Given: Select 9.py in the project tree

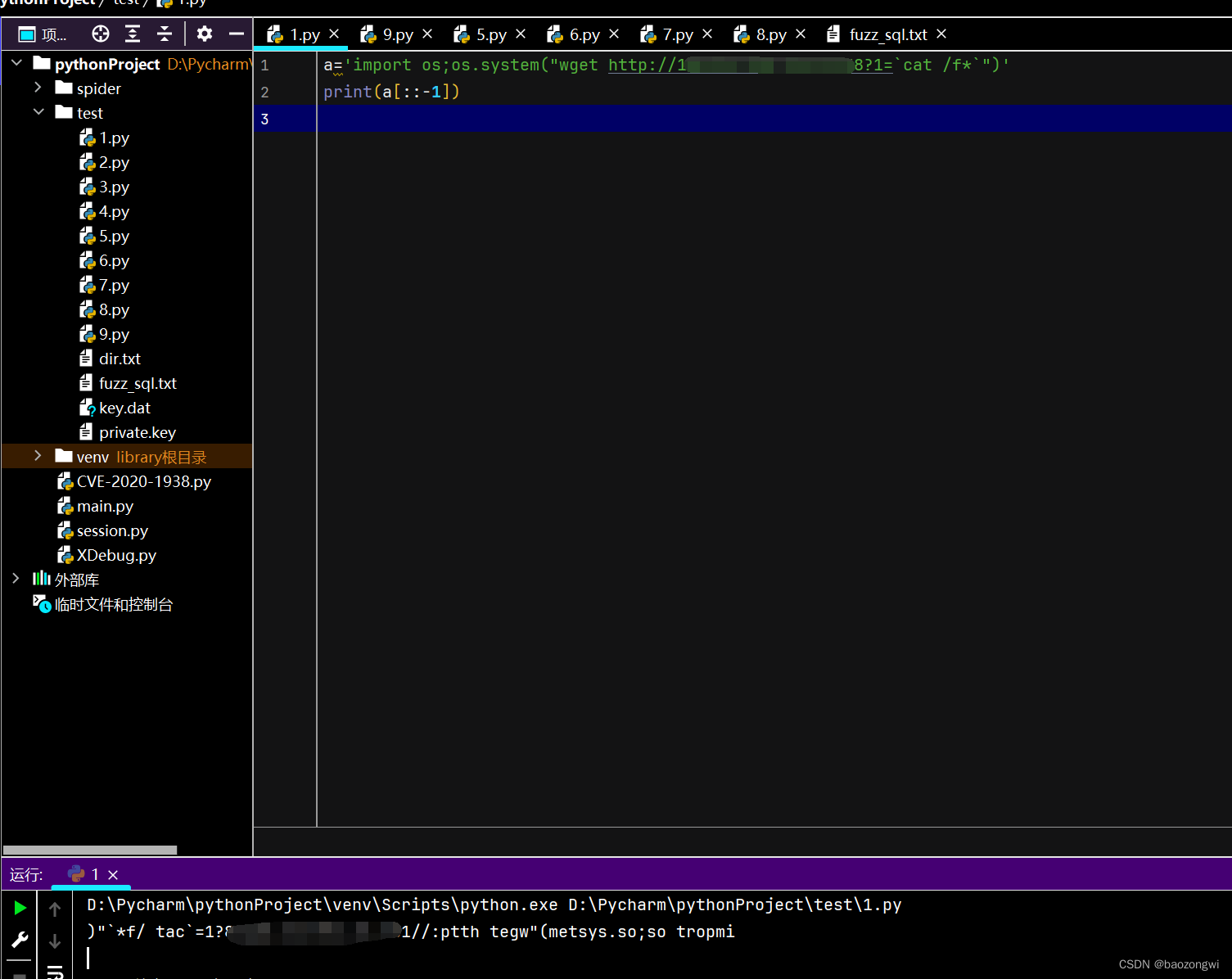Looking at the screenshot, I should pos(105,334).
